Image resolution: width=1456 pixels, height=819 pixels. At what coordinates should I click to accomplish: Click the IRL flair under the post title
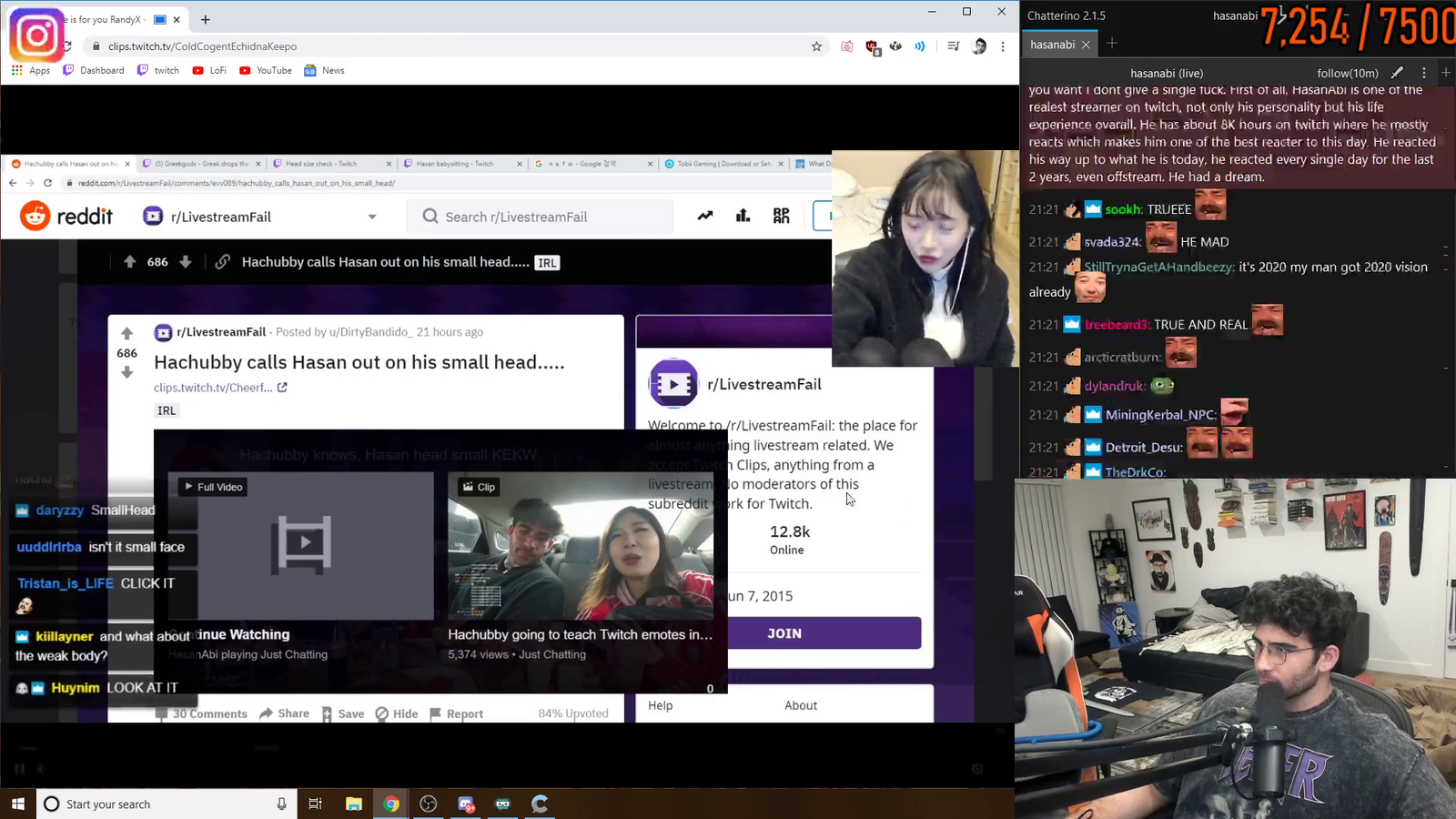coord(167,410)
